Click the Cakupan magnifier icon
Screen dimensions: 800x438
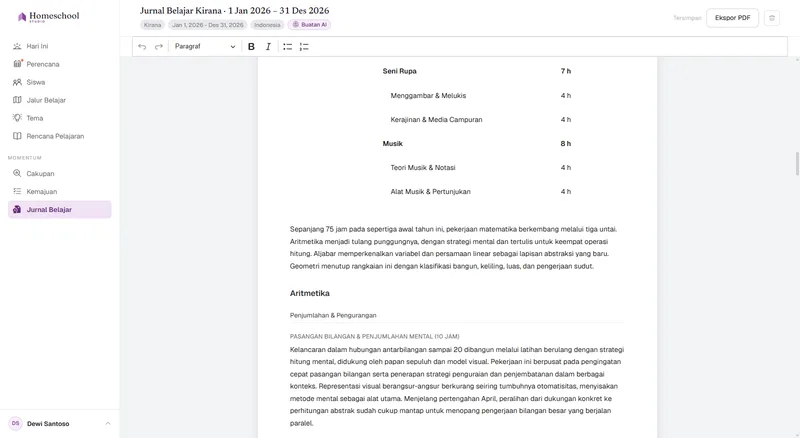(x=17, y=174)
